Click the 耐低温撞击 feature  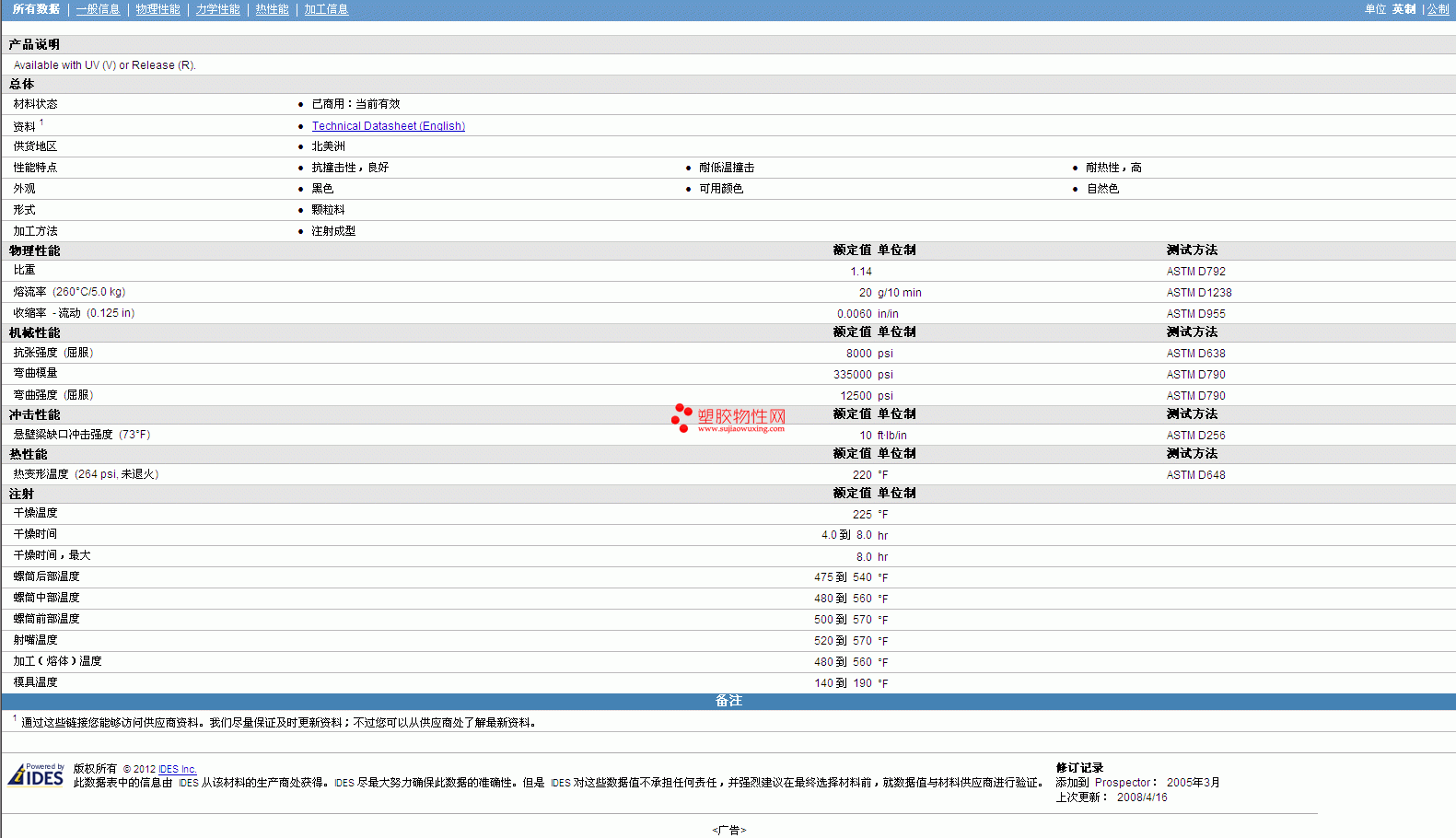[726, 168]
